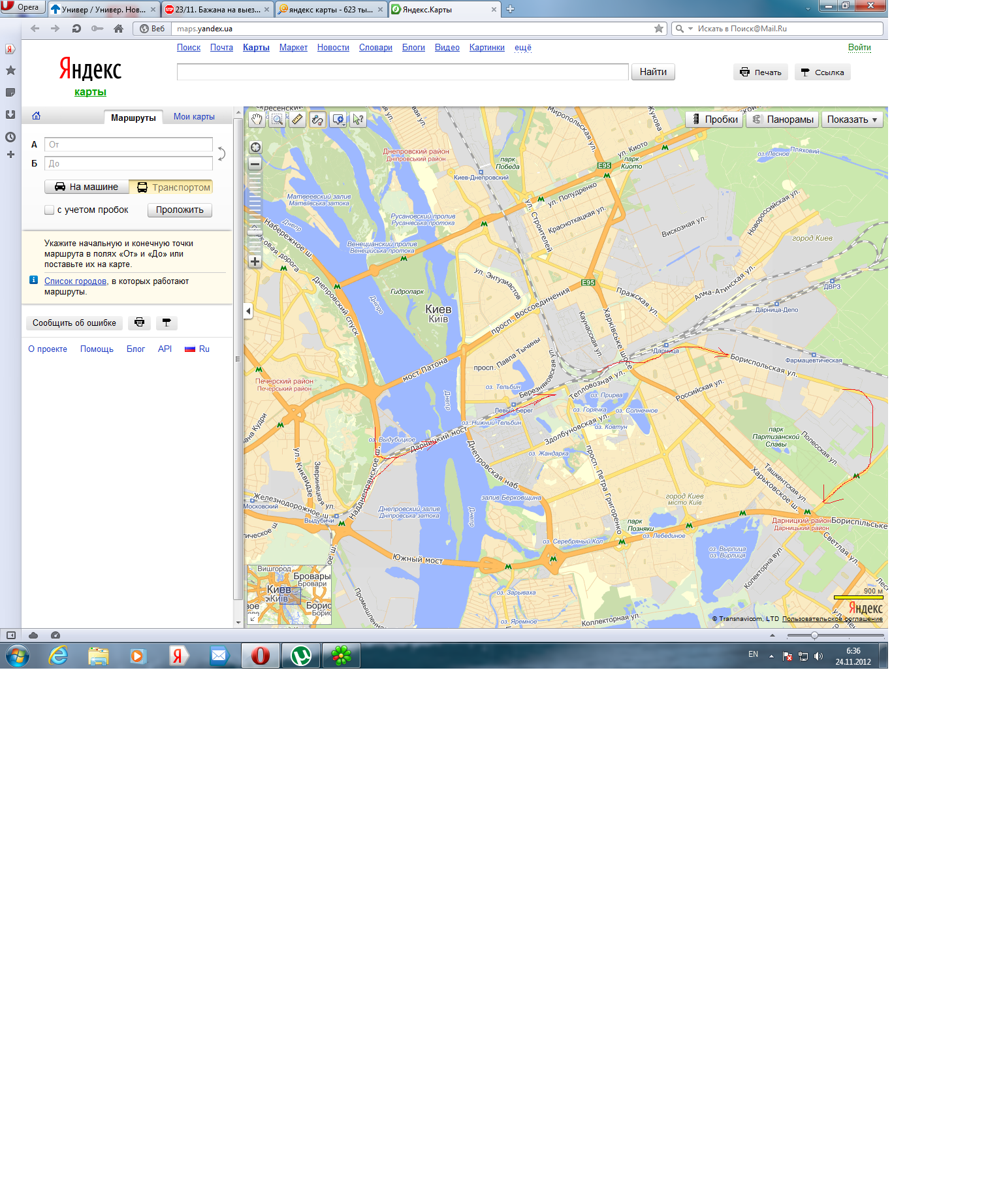
Task: Open the 'Мои карты' tab
Action: (x=194, y=117)
